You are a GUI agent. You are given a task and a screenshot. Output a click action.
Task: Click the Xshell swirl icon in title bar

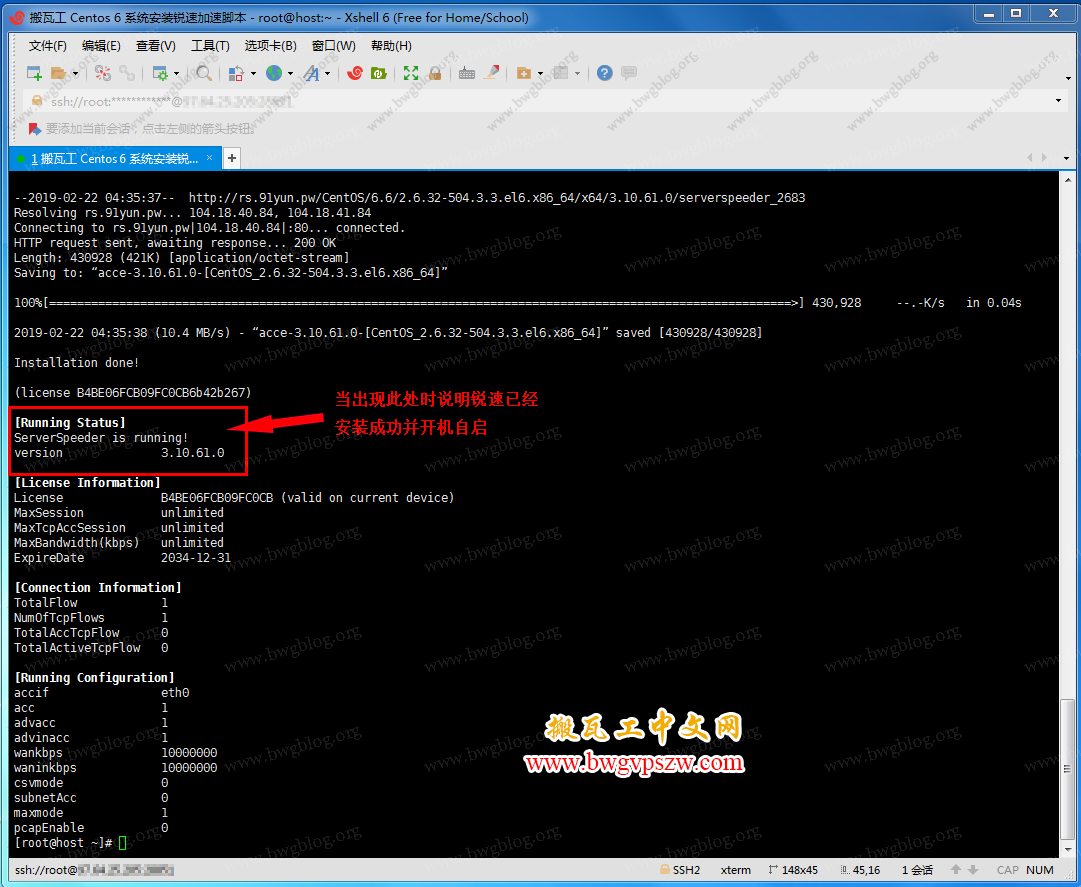click(x=17, y=17)
